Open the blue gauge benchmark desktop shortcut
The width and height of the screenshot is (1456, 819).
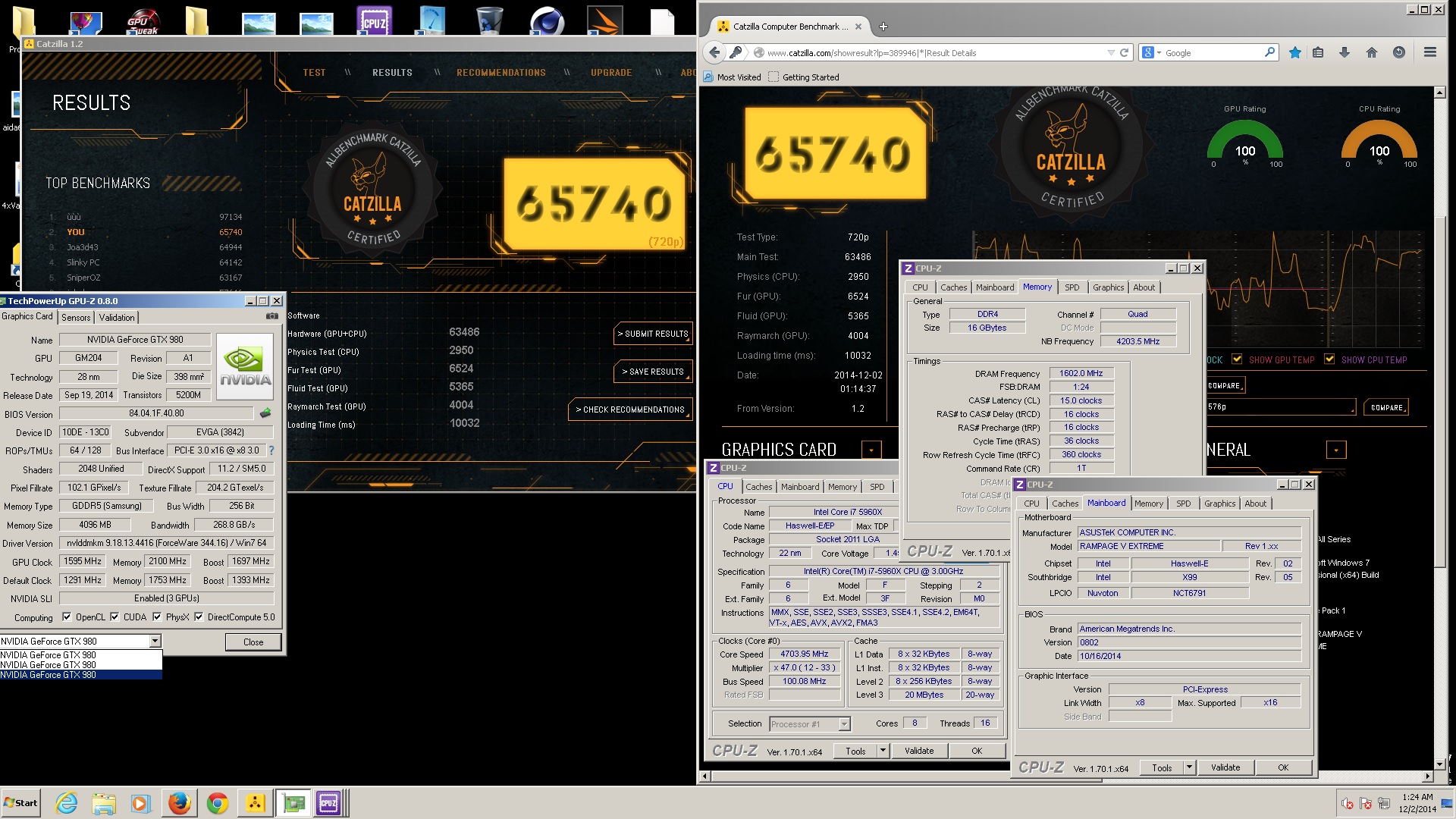coord(431,20)
